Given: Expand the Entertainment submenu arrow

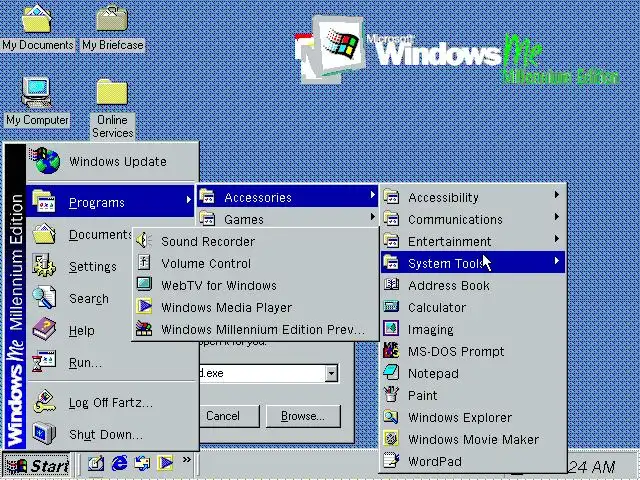Looking at the screenshot, I should [557, 239].
